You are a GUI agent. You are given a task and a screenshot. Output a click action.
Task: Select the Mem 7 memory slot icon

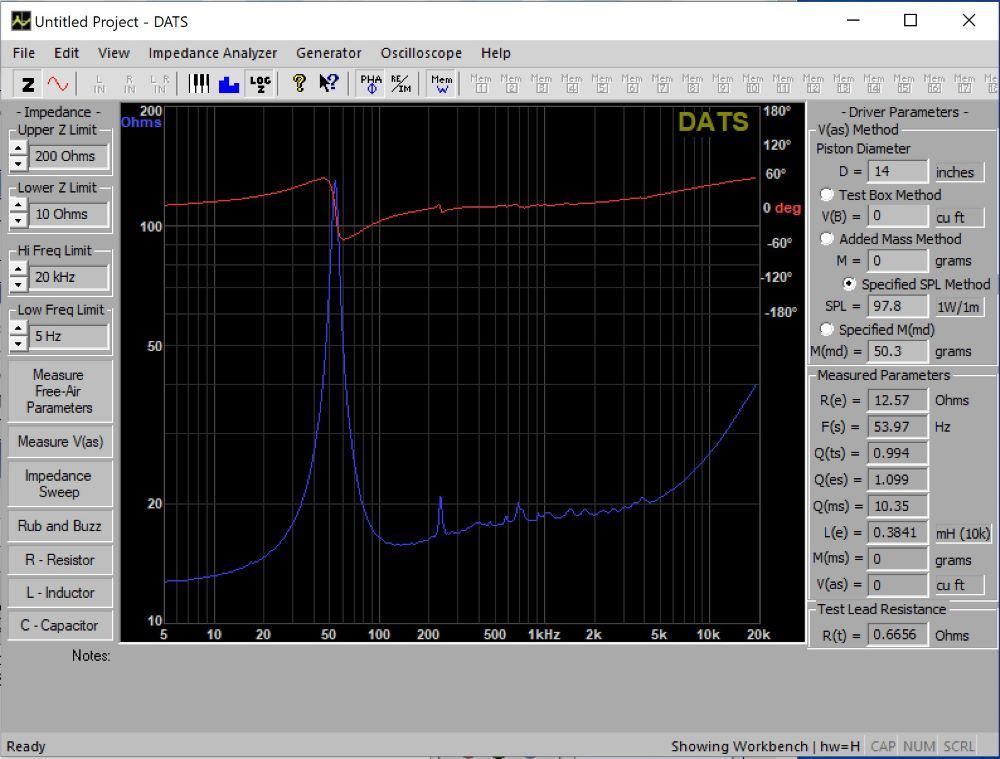662,84
